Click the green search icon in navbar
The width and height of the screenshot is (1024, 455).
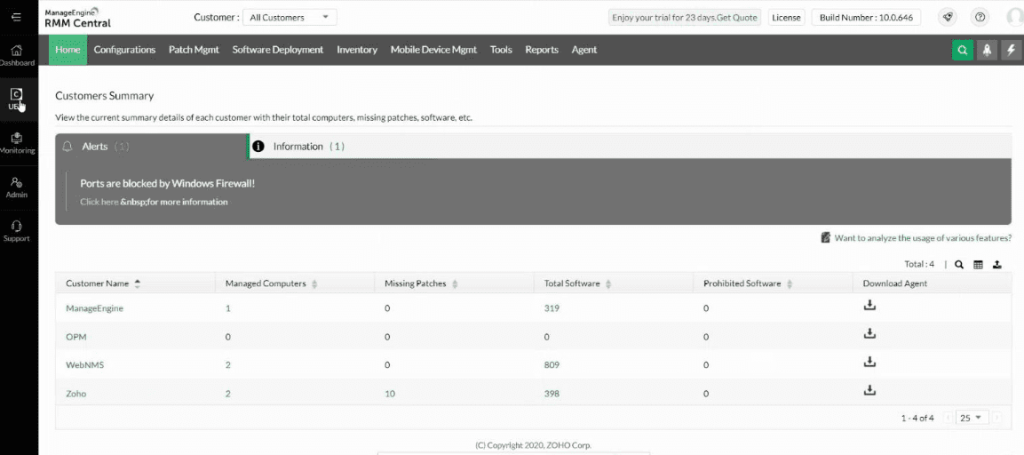click(x=962, y=50)
